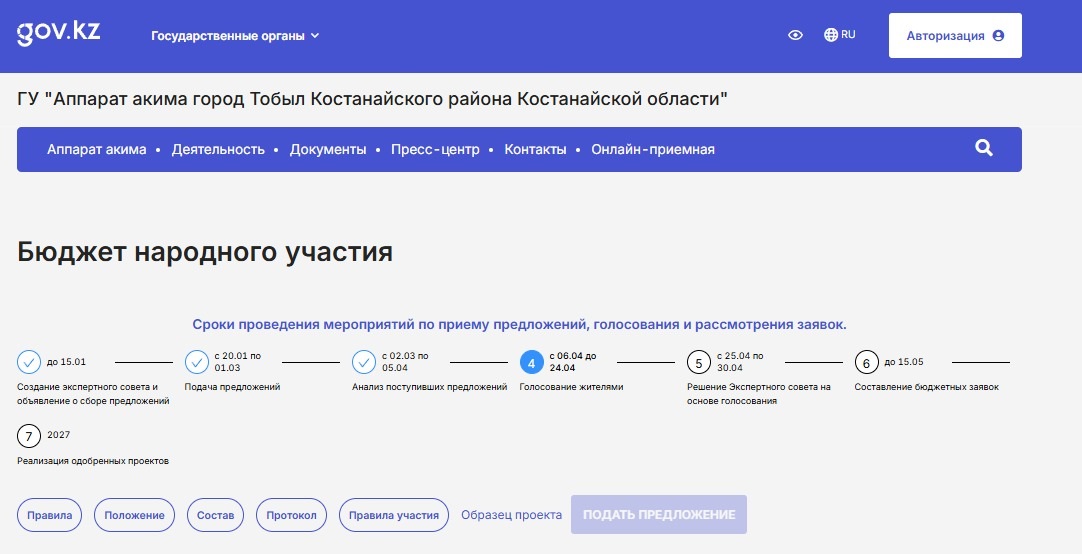Open the RU language selector
Viewport: 1082px width, 554px height.
coord(839,35)
